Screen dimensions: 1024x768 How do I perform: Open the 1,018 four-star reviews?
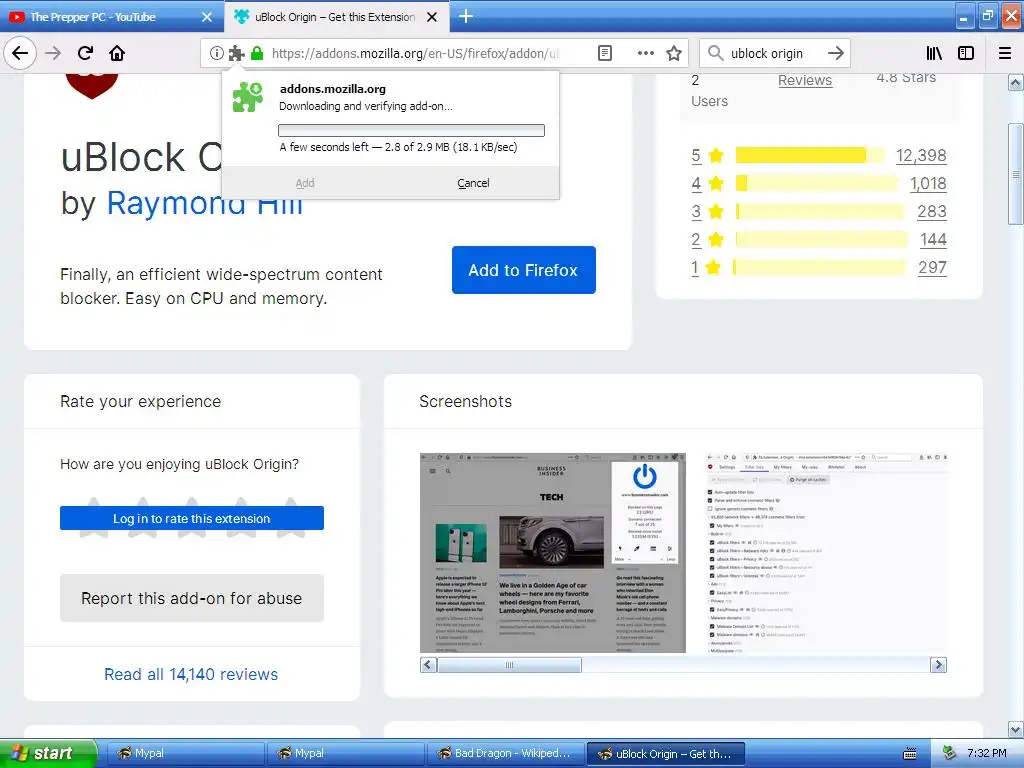(928, 184)
